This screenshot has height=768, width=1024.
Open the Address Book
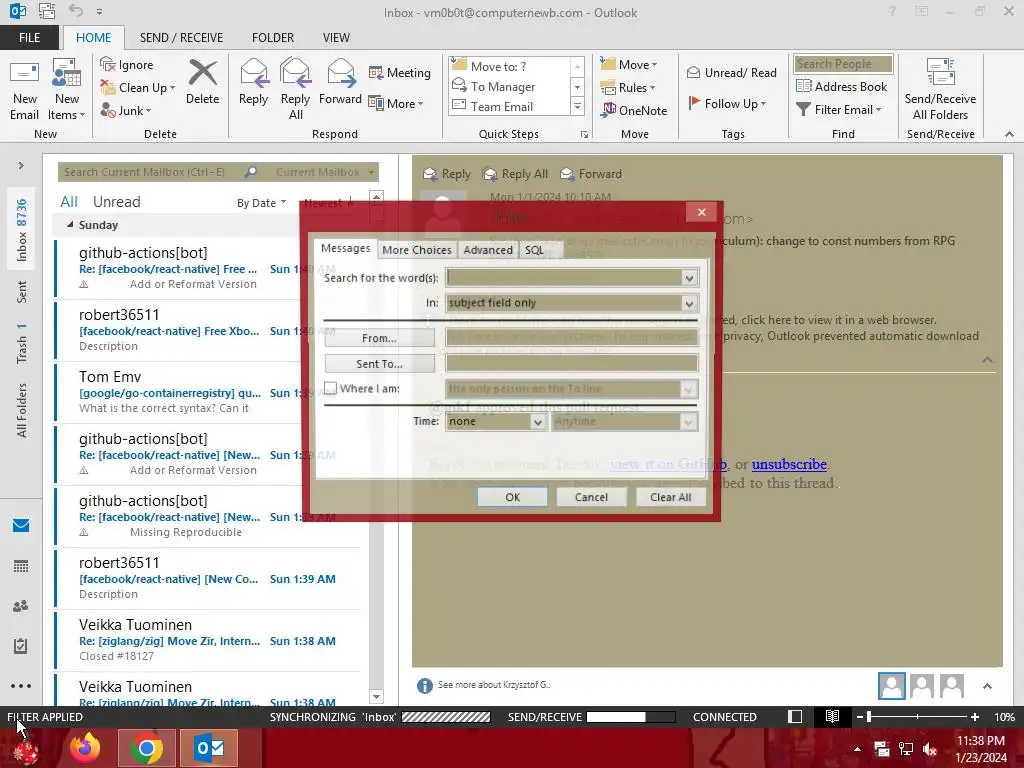point(842,86)
